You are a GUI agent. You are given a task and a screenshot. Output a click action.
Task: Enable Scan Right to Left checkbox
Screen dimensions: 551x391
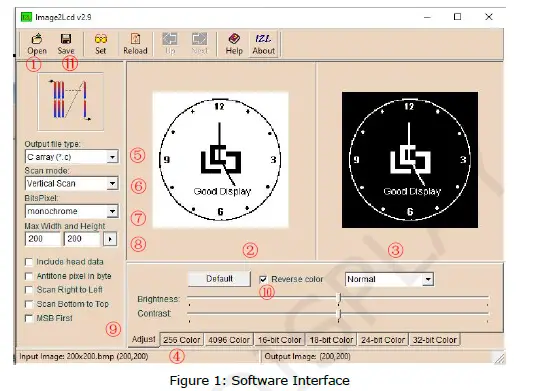[x=29, y=290]
